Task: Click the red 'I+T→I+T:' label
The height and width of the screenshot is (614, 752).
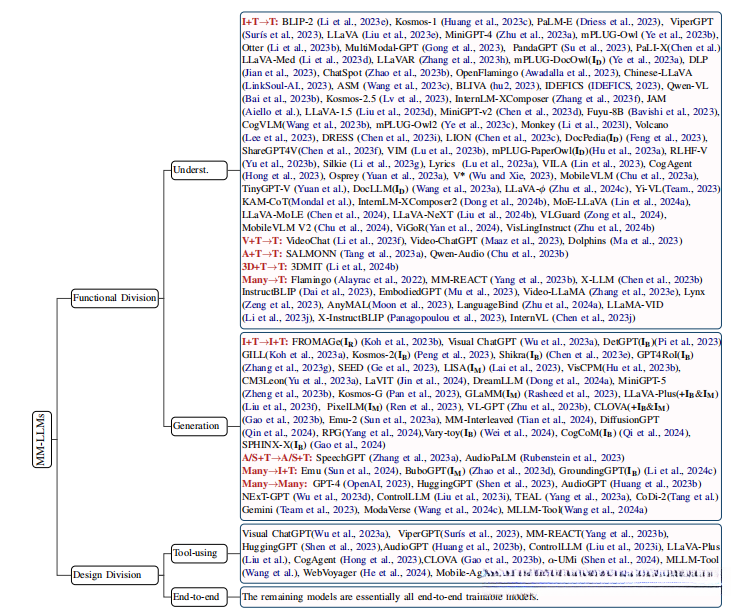Action: pyautogui.click(x=265, y=342)
